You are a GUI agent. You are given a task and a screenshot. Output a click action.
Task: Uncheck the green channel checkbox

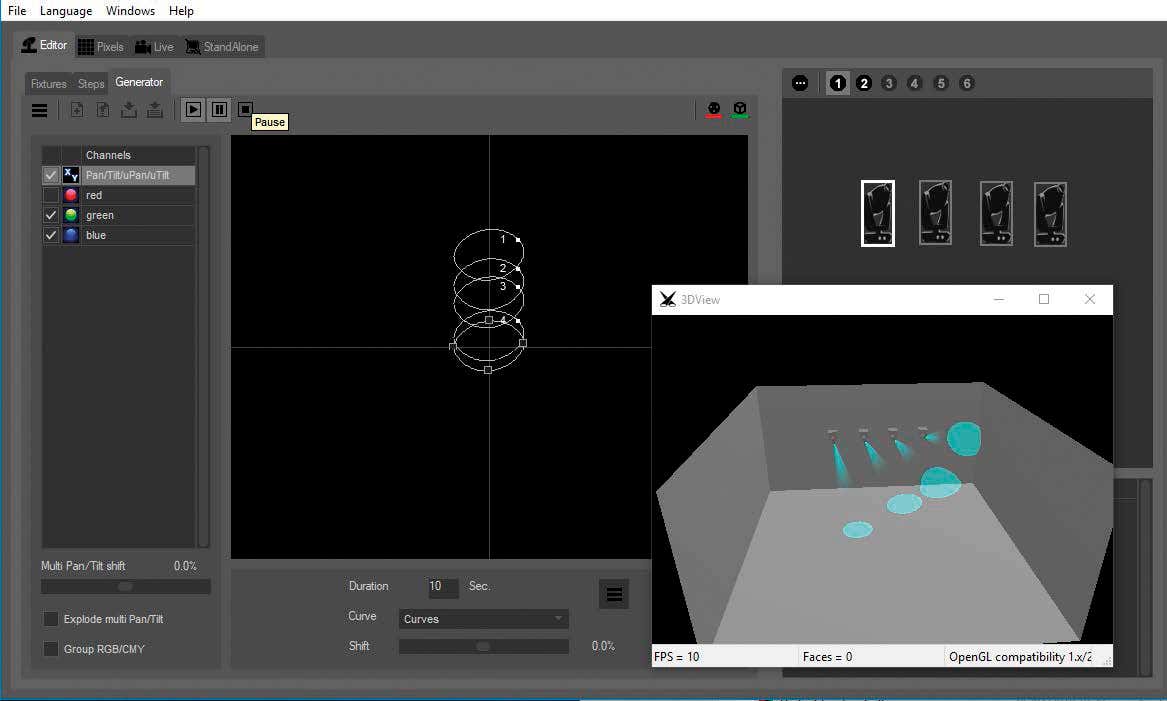[x=51, y=215]
